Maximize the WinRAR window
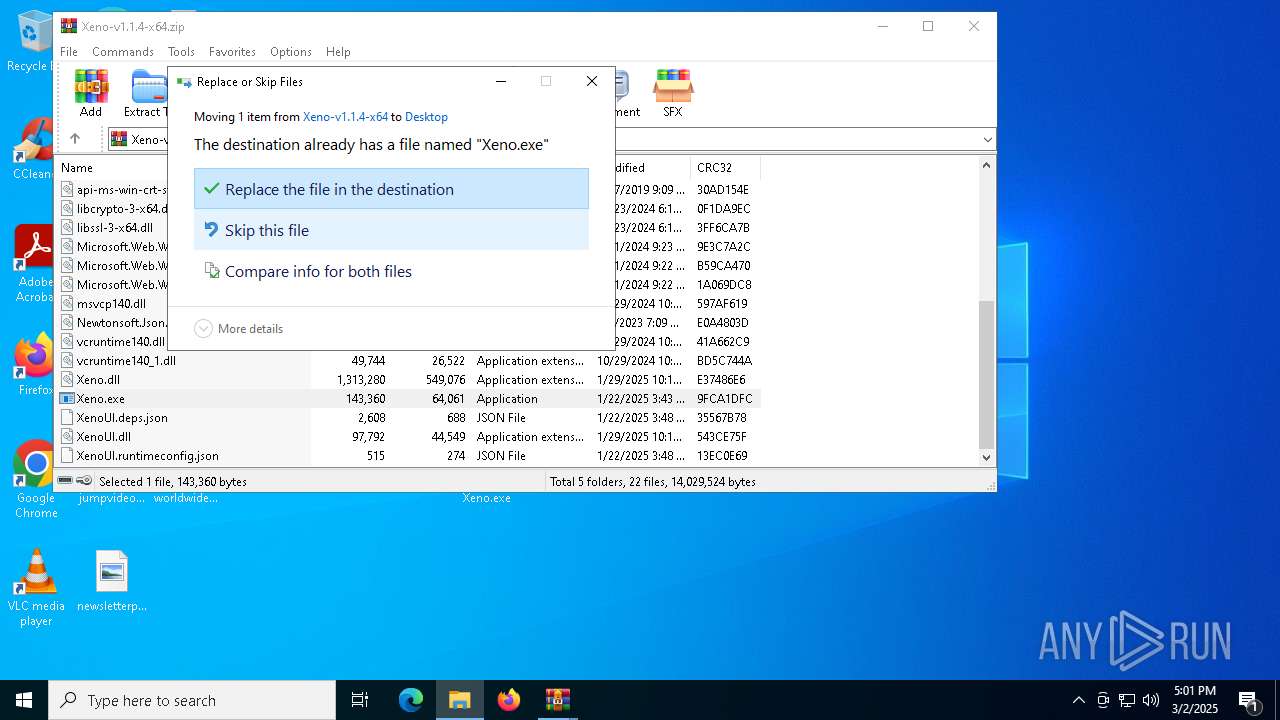The image size is (1280, 720). 928,27
